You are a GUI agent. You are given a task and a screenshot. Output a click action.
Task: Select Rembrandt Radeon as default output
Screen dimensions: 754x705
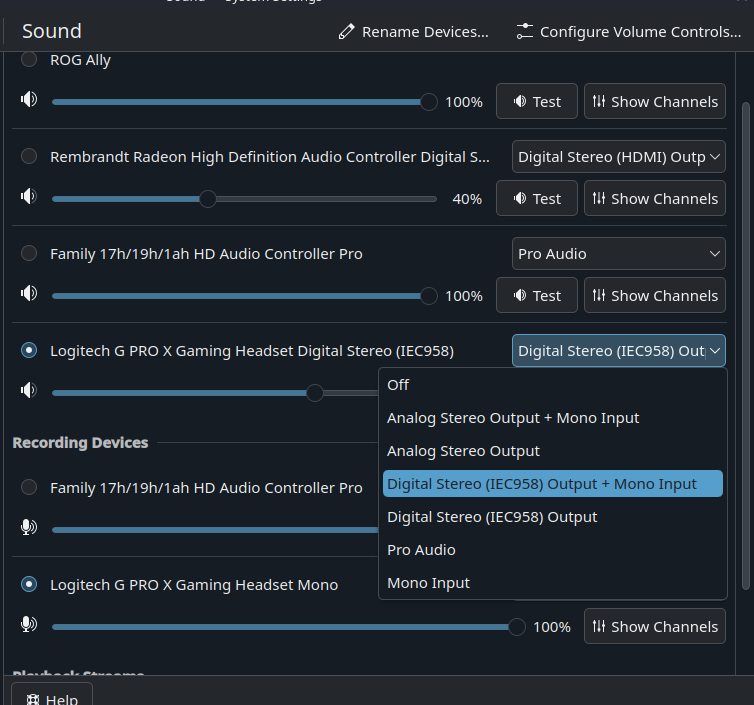click(x=29, y=156)
